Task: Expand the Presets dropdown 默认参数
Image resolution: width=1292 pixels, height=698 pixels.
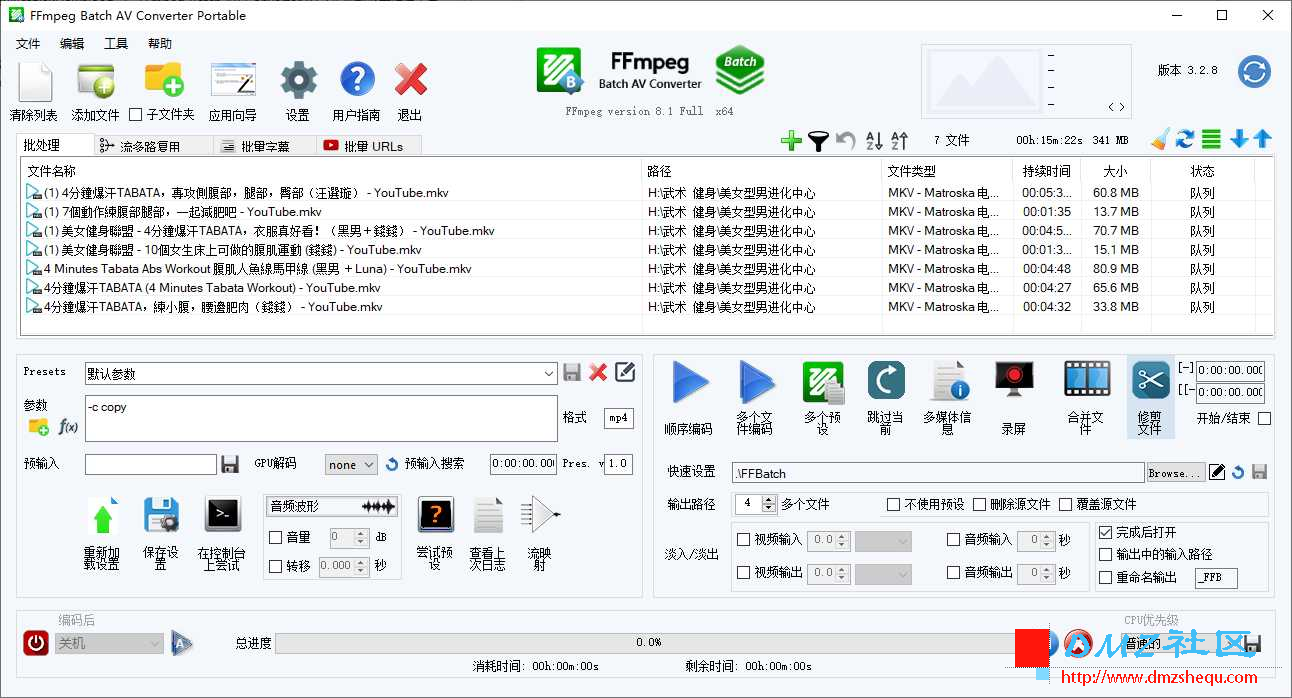Action: click(x=548, y=373)
